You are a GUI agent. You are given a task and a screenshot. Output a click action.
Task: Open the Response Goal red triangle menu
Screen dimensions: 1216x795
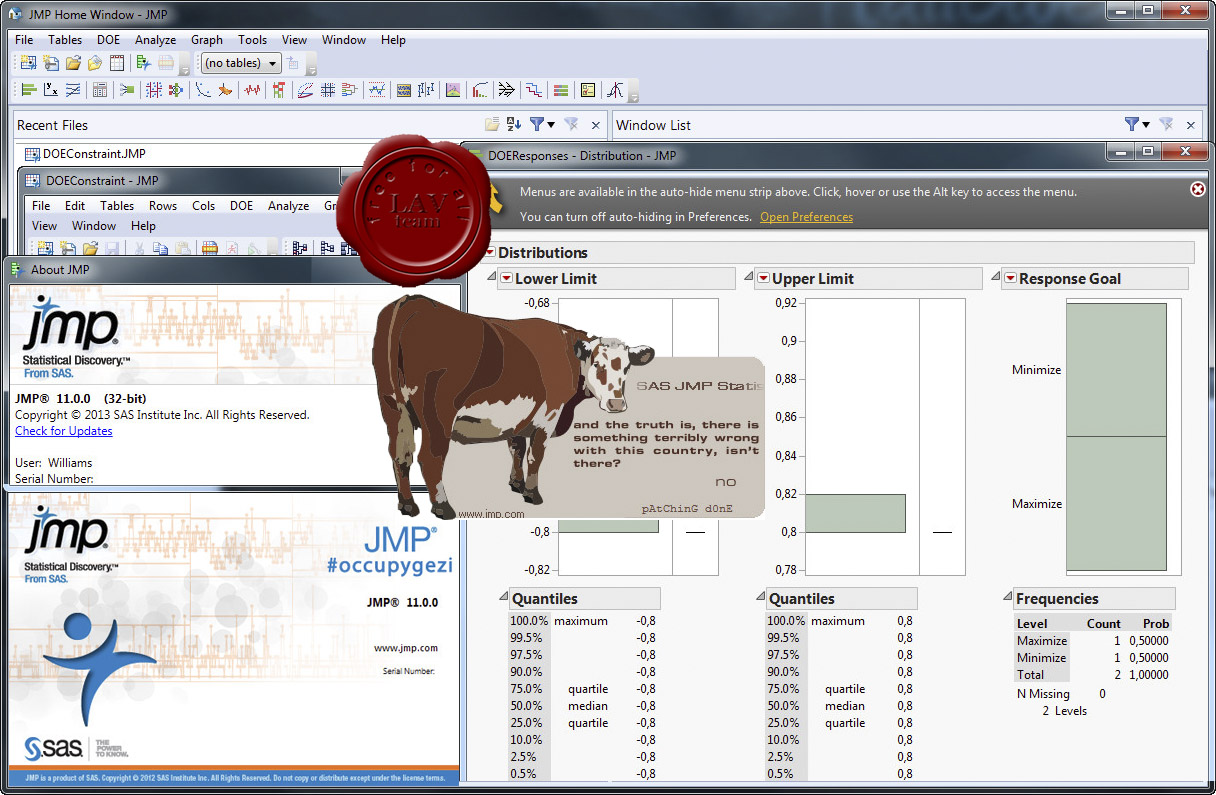point(1010,278)
